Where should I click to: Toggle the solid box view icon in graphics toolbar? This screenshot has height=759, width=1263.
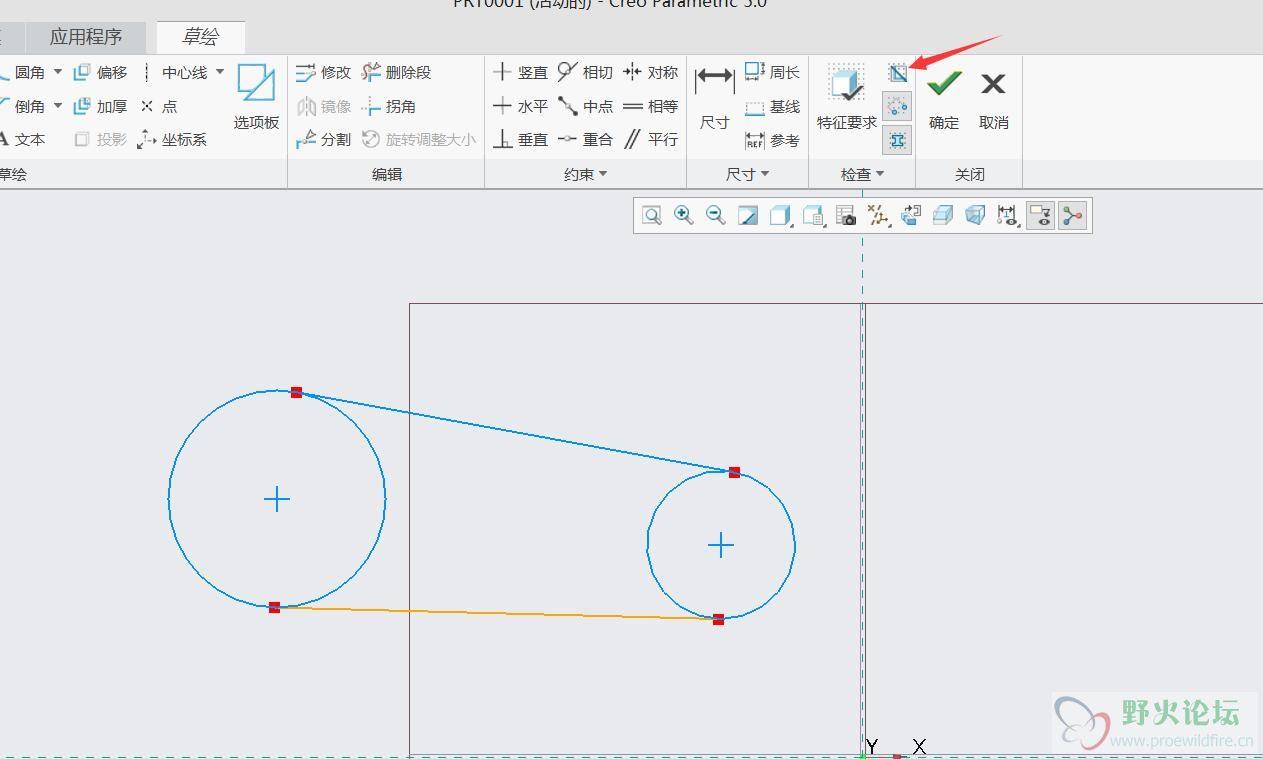pyautogui.click(x=942, y=215)
